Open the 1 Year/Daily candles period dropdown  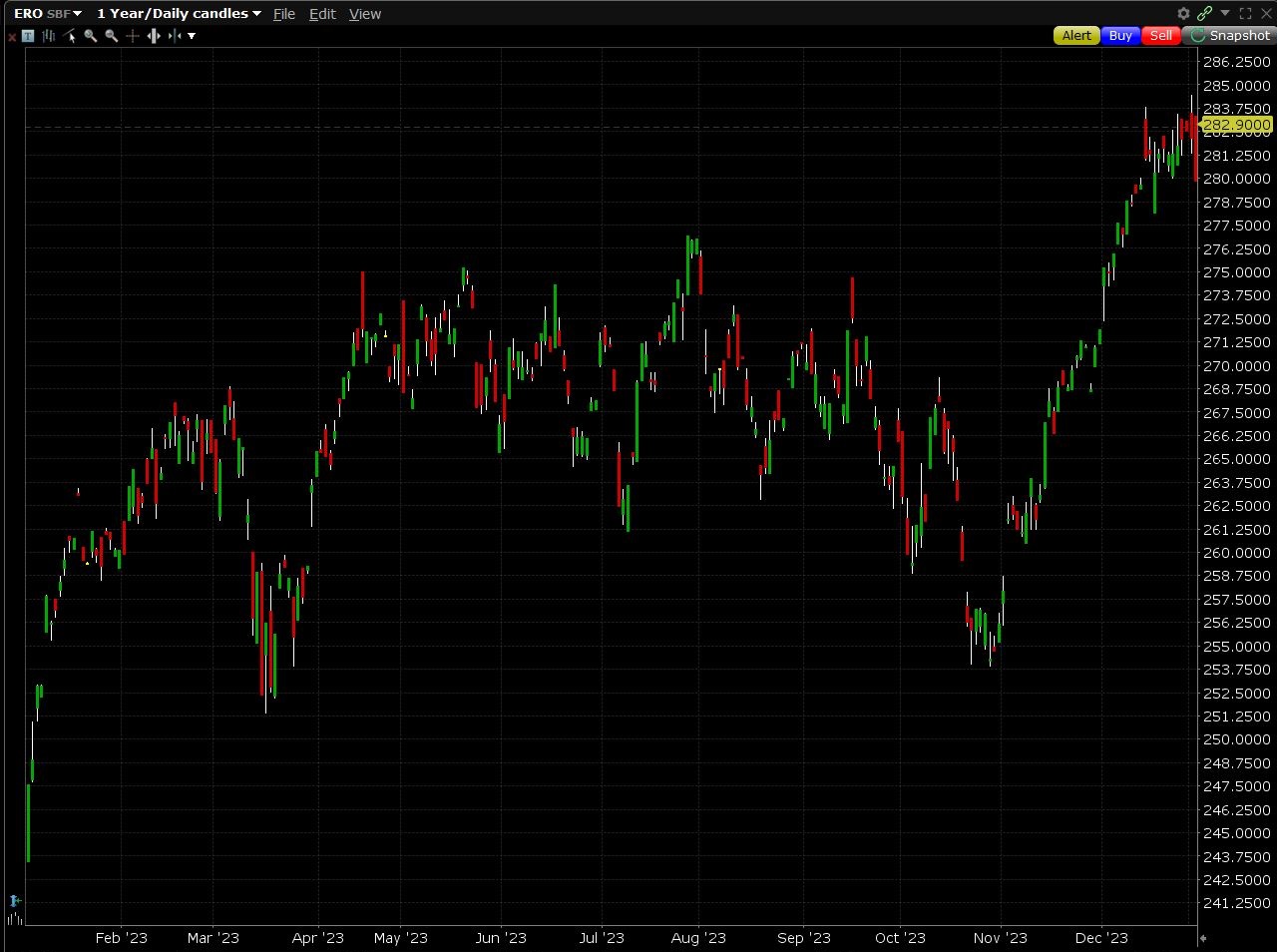point(179,14)
